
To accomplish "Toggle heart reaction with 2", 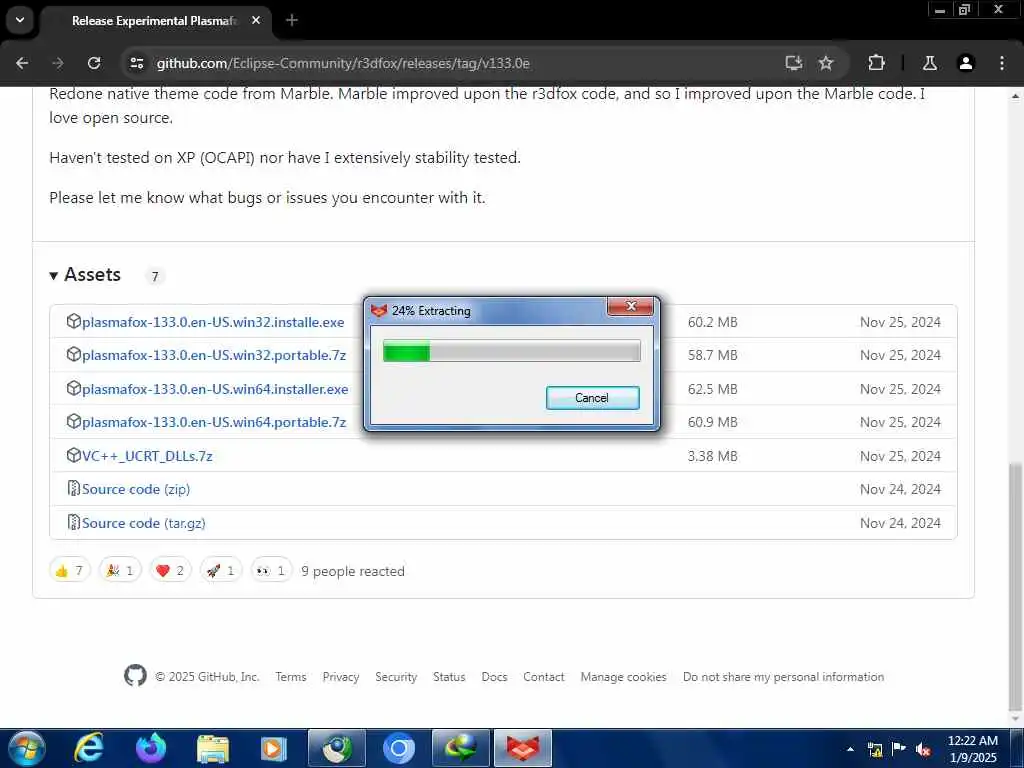I will tap(170, 571).
